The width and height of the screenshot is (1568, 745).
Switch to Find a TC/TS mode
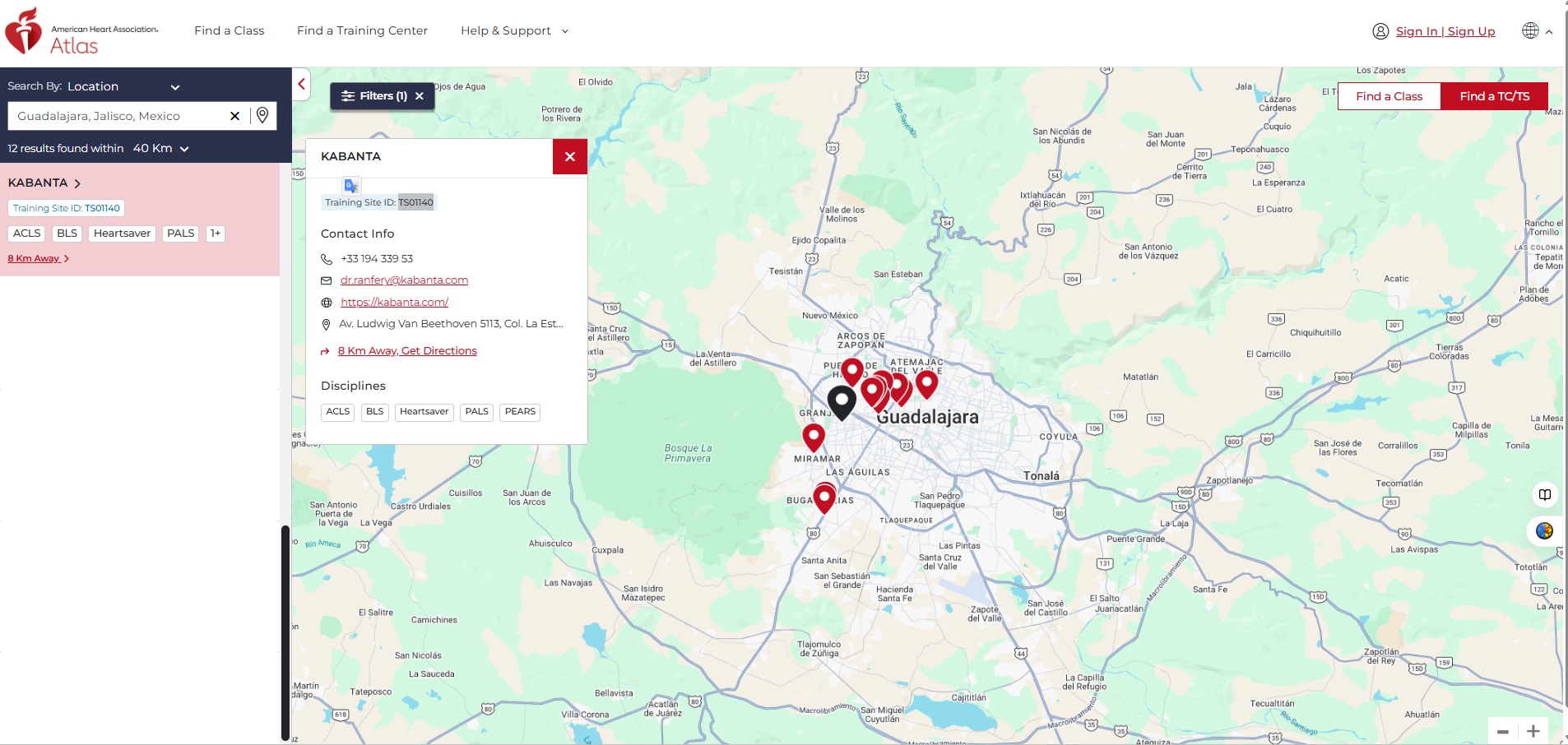(x=1494, y=96)
